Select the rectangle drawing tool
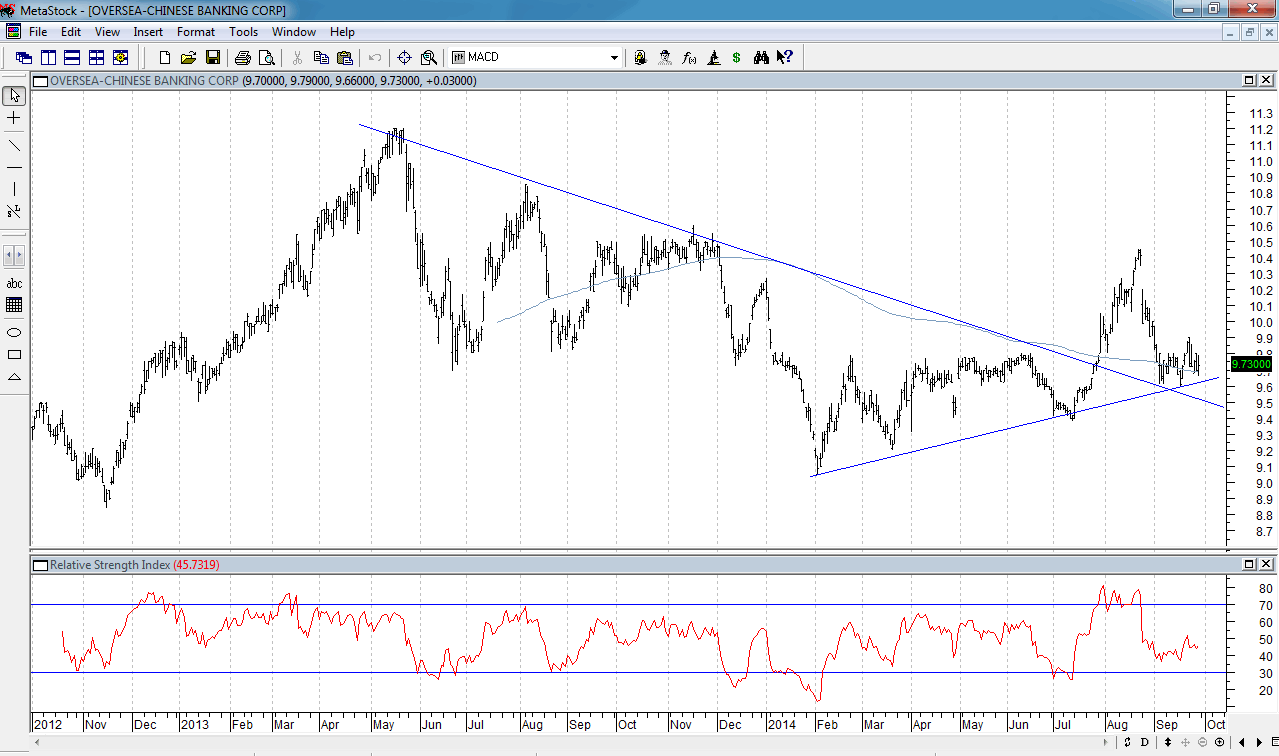The image size is (1279, 756). [x=14, y=354]
